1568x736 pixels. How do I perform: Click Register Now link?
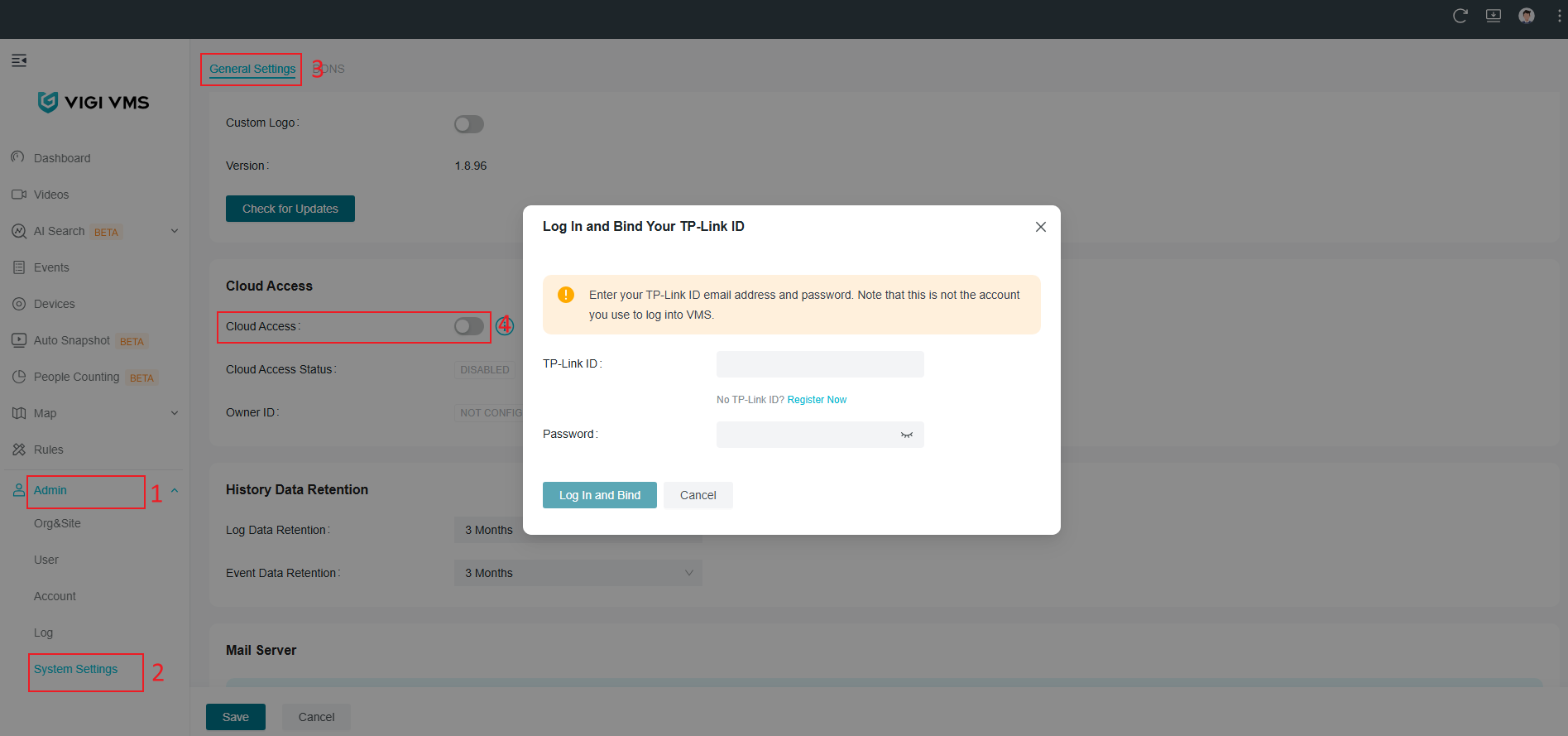[817, 400]
